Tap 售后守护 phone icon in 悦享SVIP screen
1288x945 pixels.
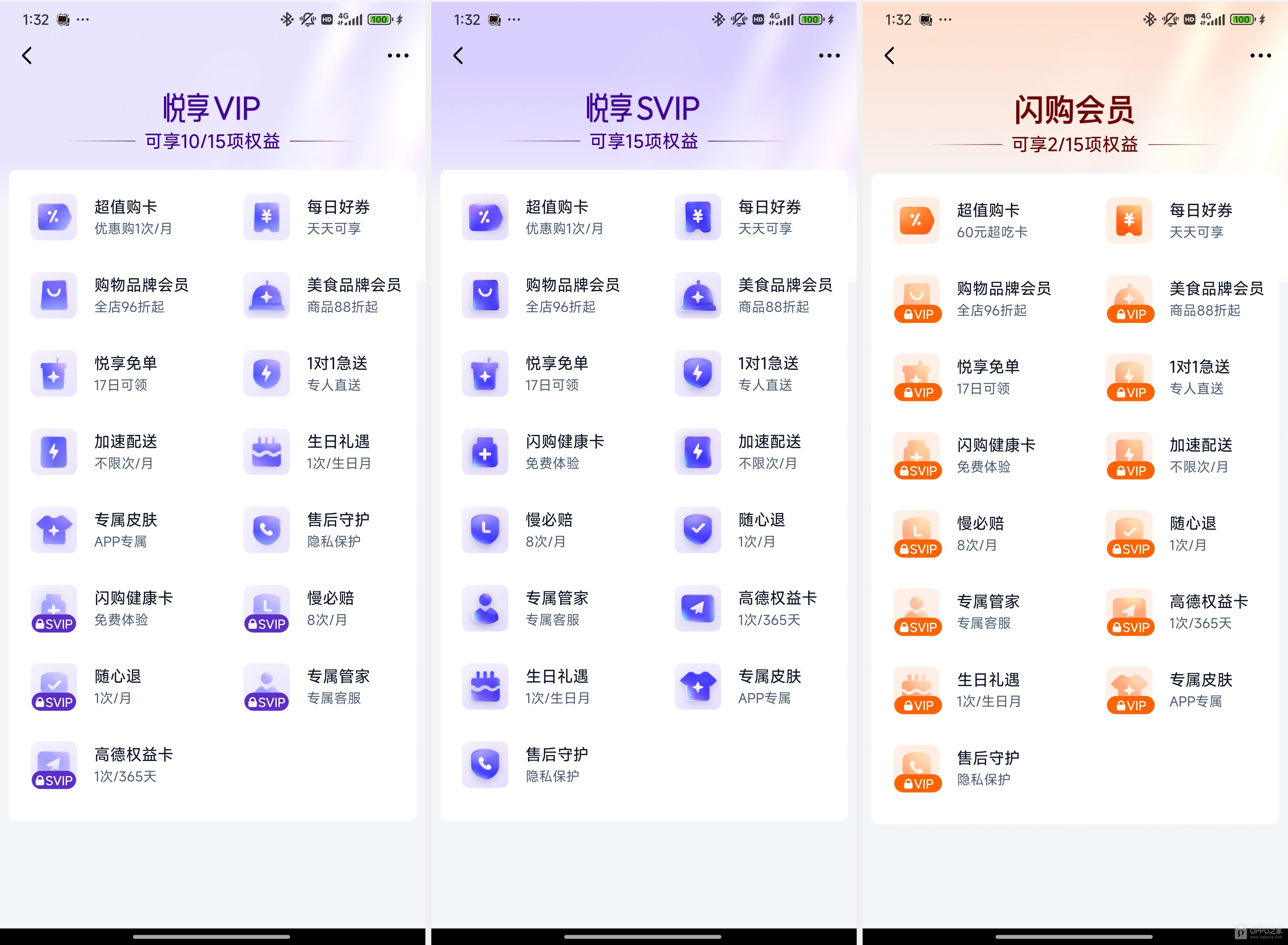click(485, 765)
